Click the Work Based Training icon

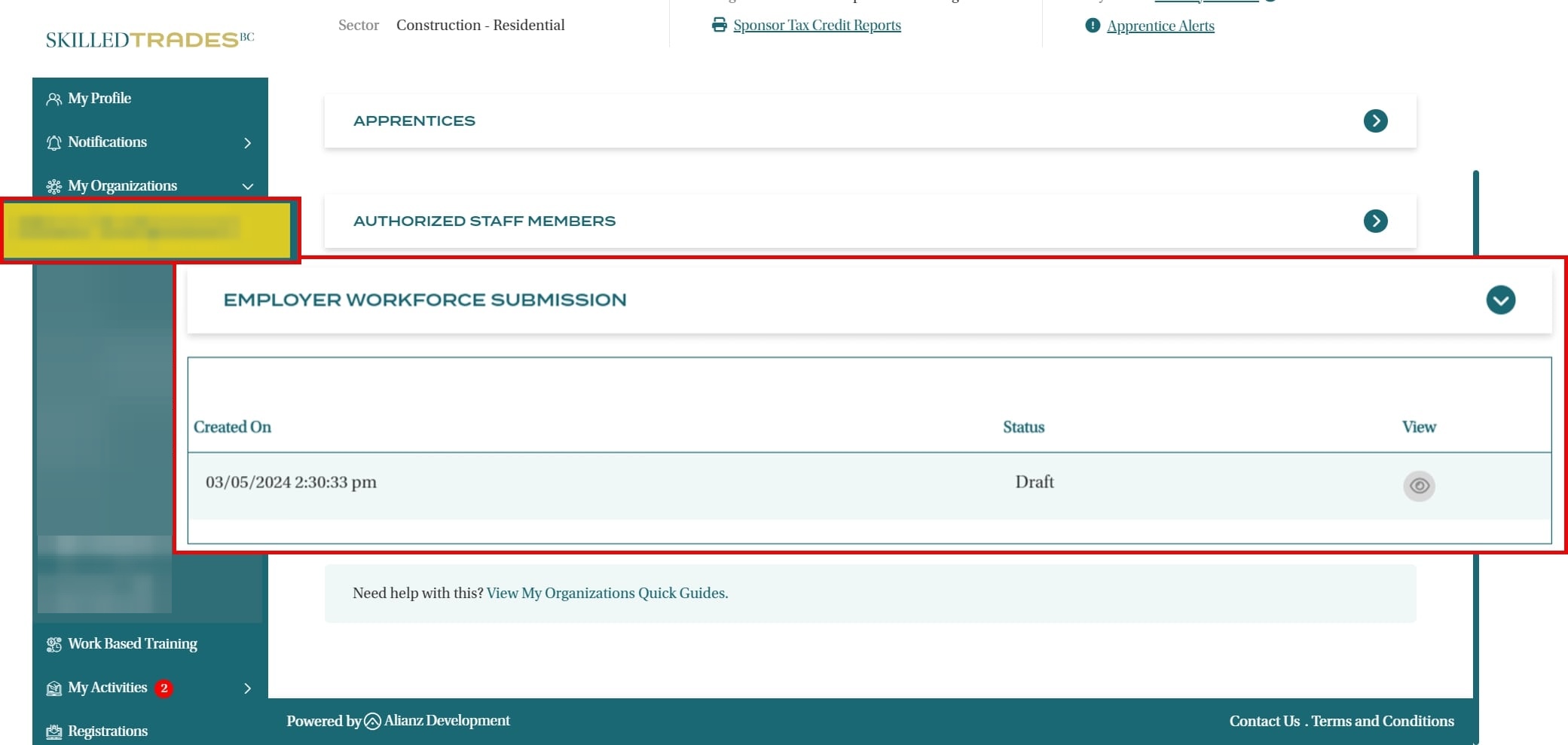pos(53,644)
